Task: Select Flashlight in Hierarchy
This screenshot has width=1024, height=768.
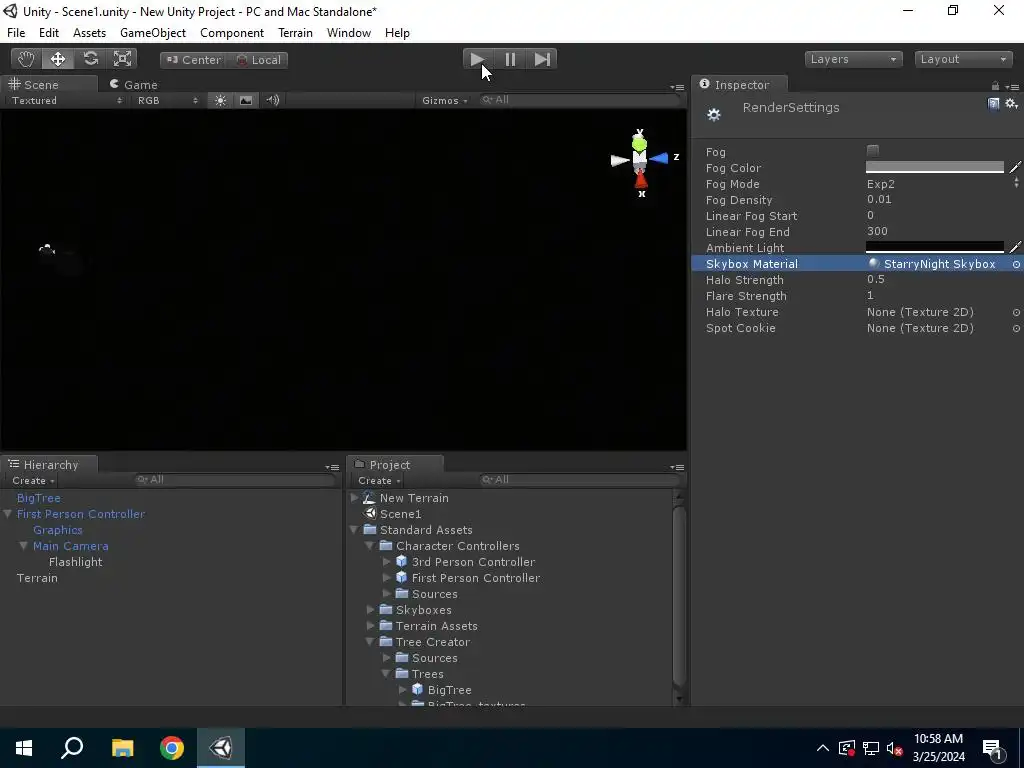Action: [76, 562]
